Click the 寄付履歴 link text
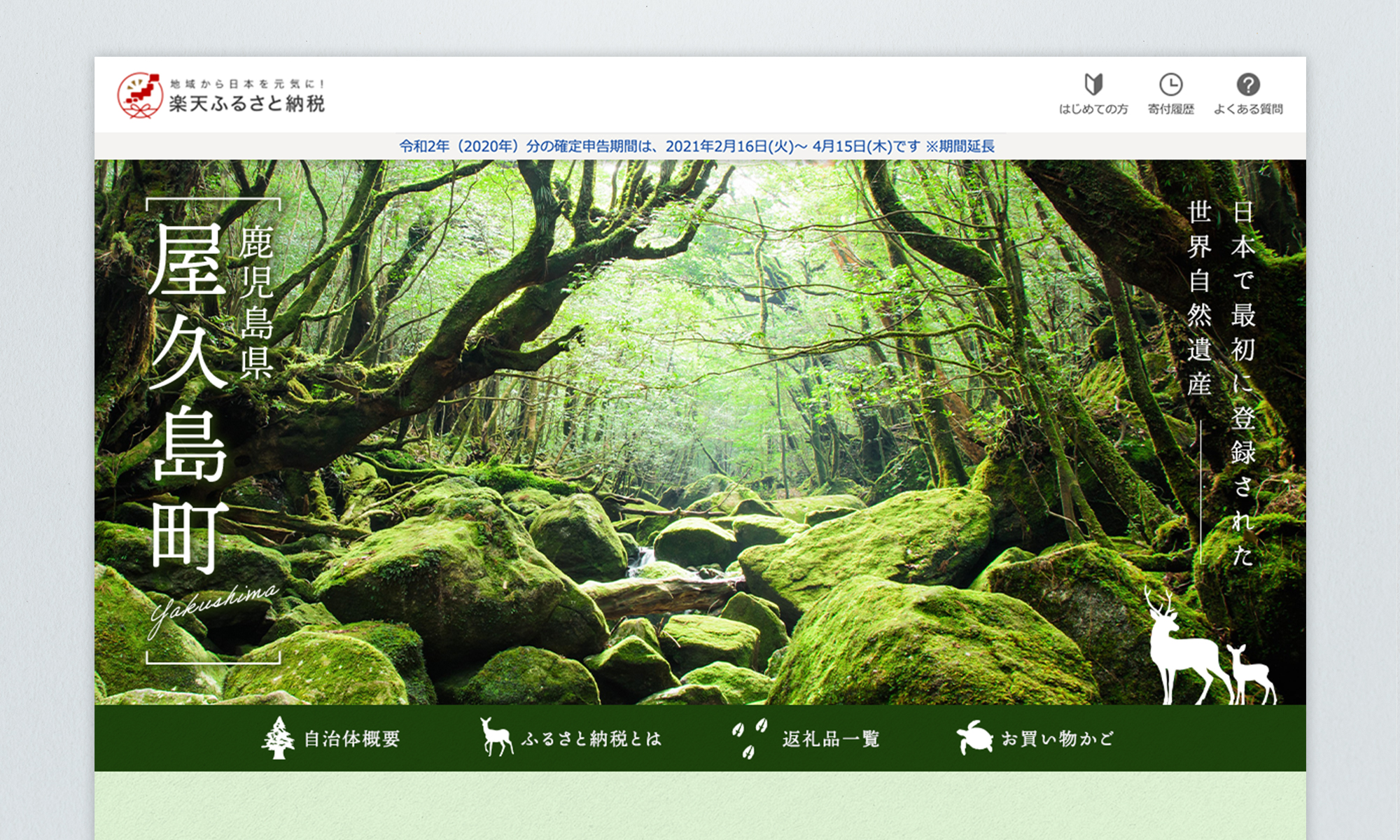This screenshot has width=1400, height=840. tap(1172, 108)
